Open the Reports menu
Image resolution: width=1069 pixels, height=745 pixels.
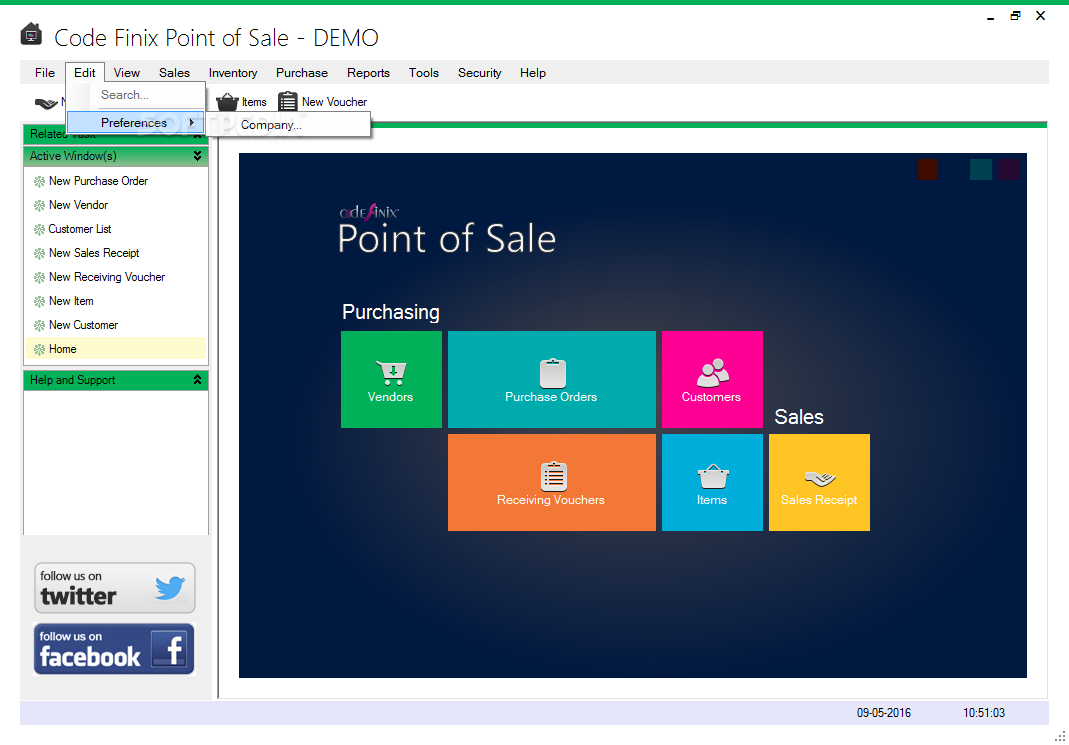pos(368,73)
